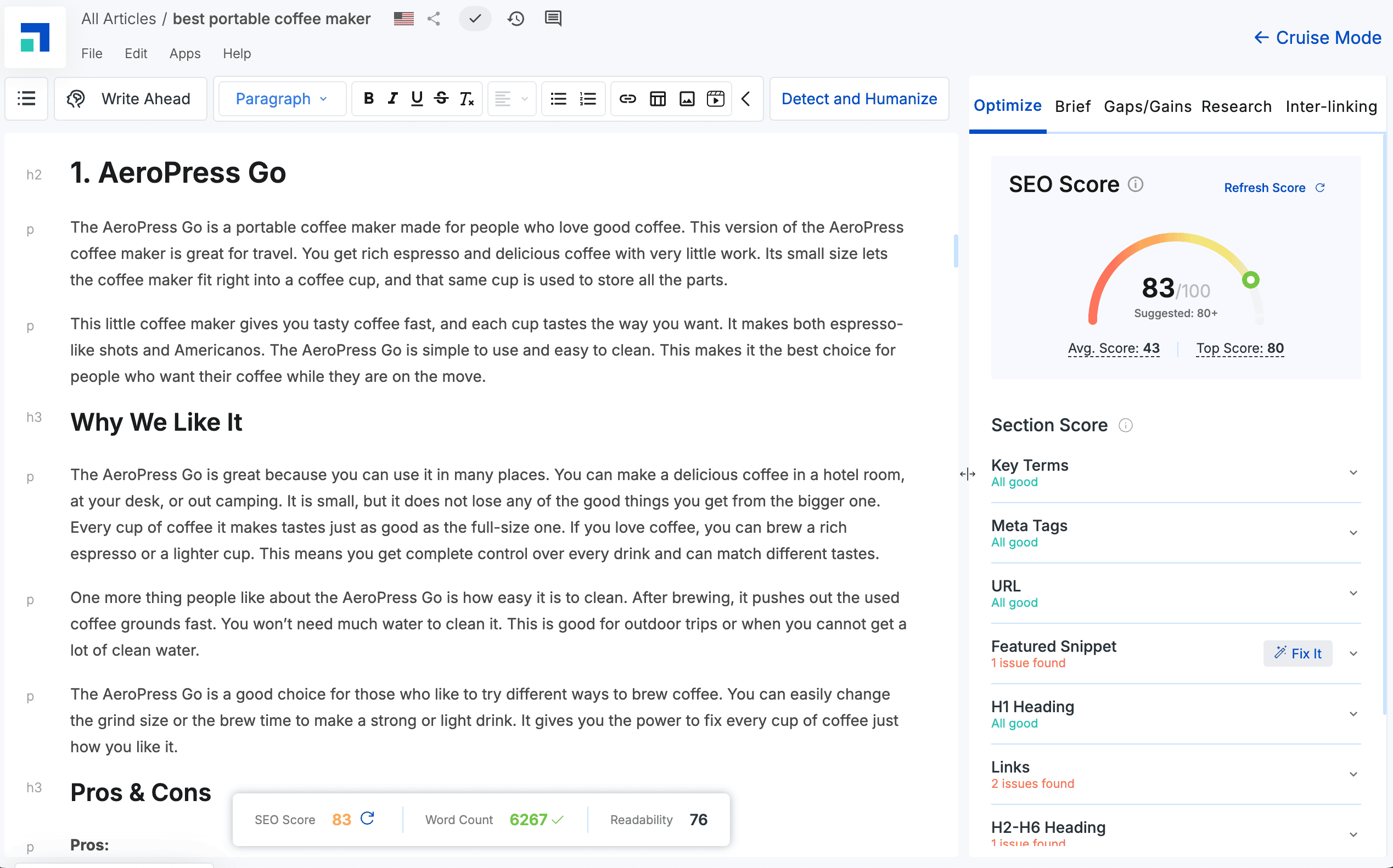Click Top Score: 80 text
The image size is (1393, 868).
coord(1240,348)
